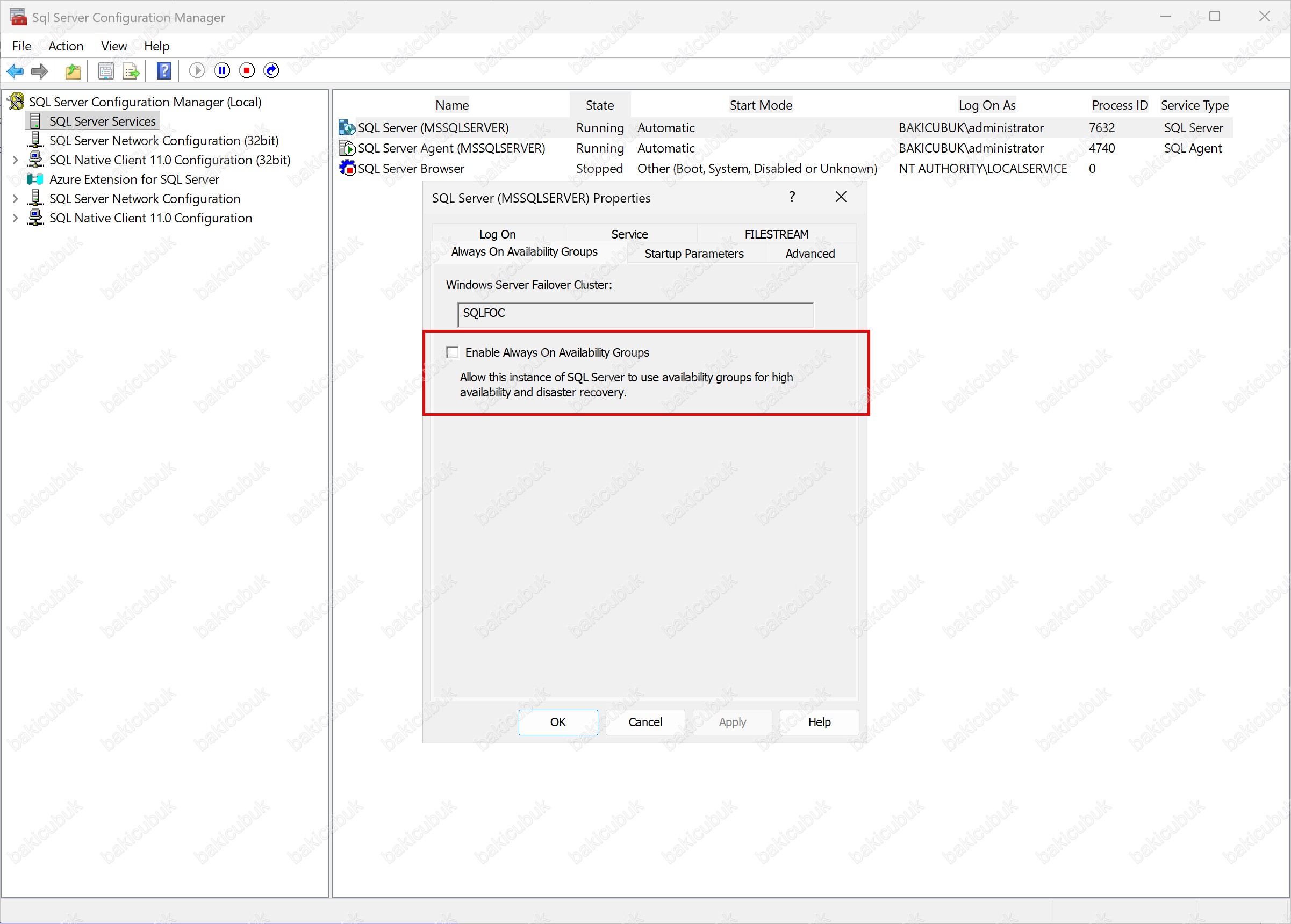Expand SQL Native Client 11.0 Configuration (32bit)
Viewport: 1291px width, 924px height.
coord(16,161)
